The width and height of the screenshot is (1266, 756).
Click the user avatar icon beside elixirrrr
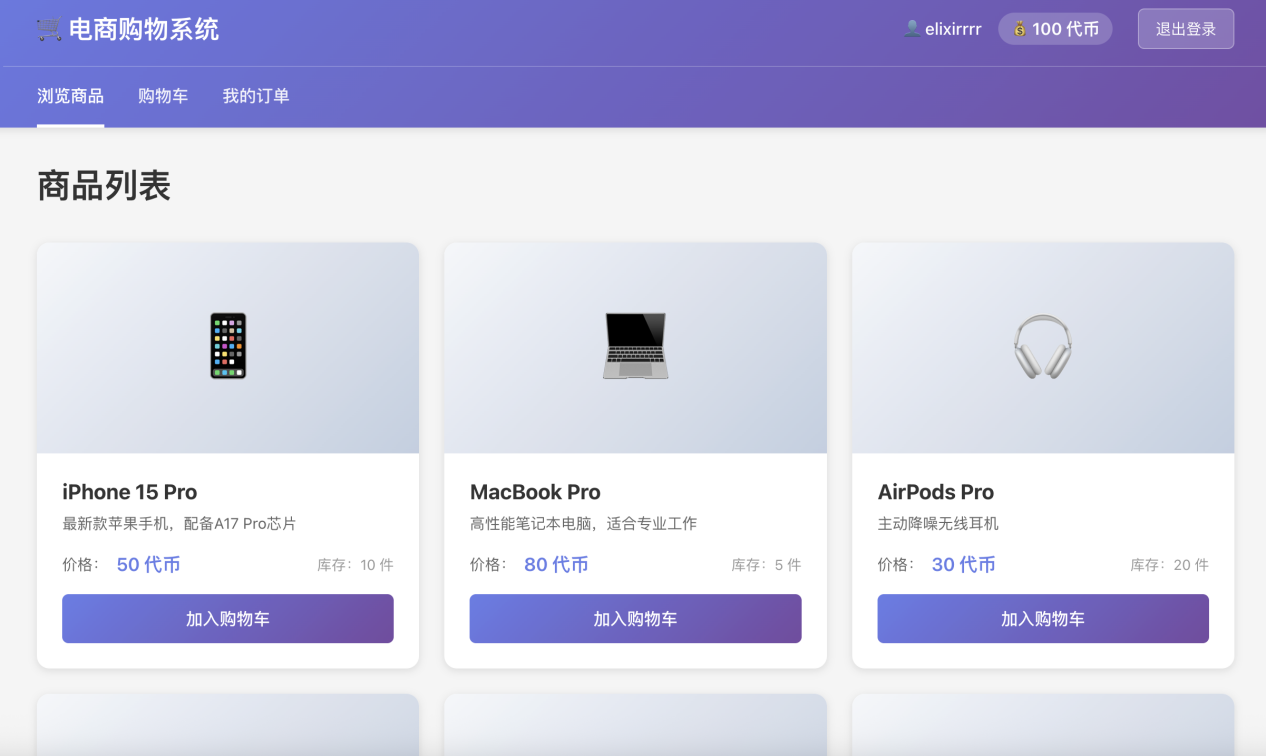(912, 29)
